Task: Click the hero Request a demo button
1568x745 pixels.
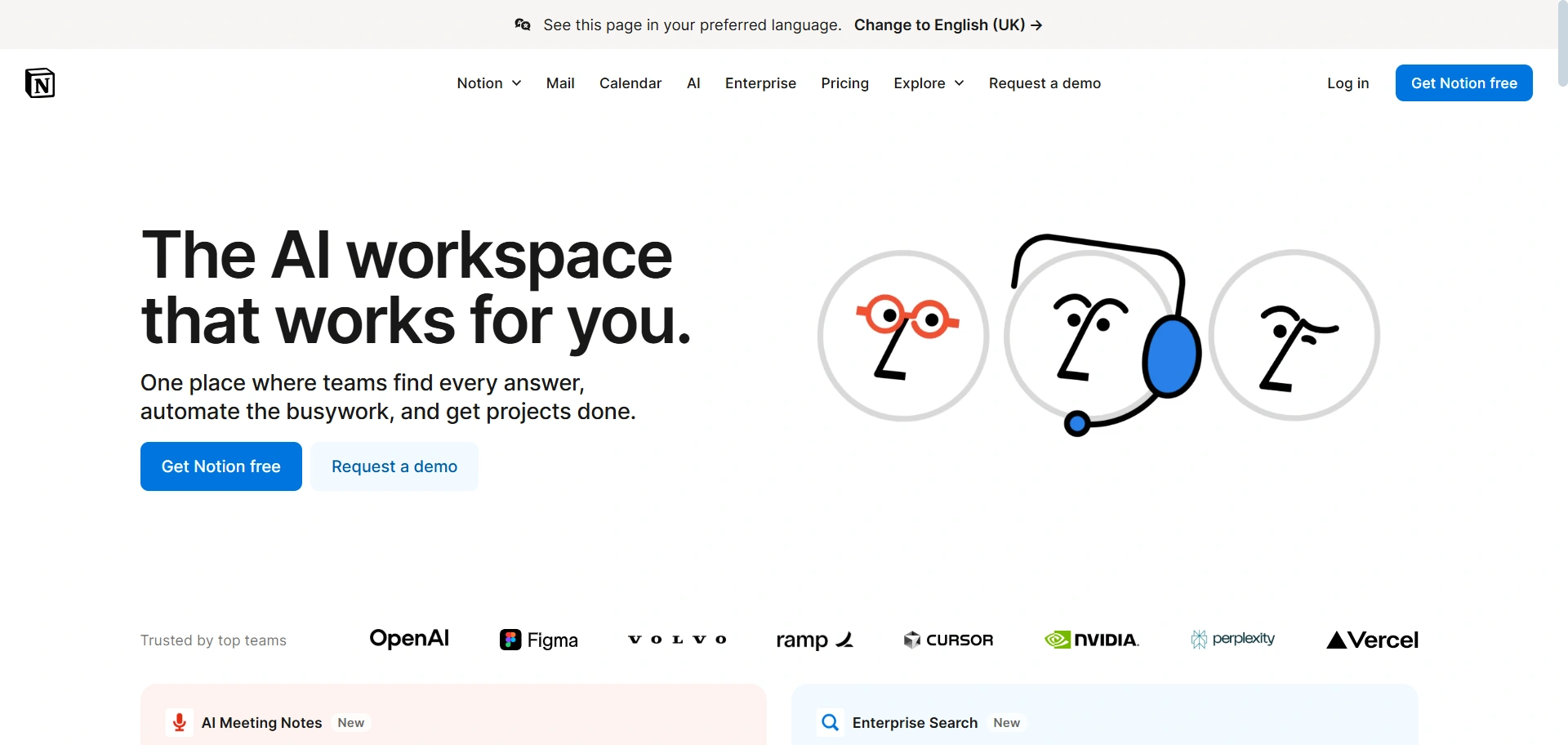Action: tap(394, 466)
